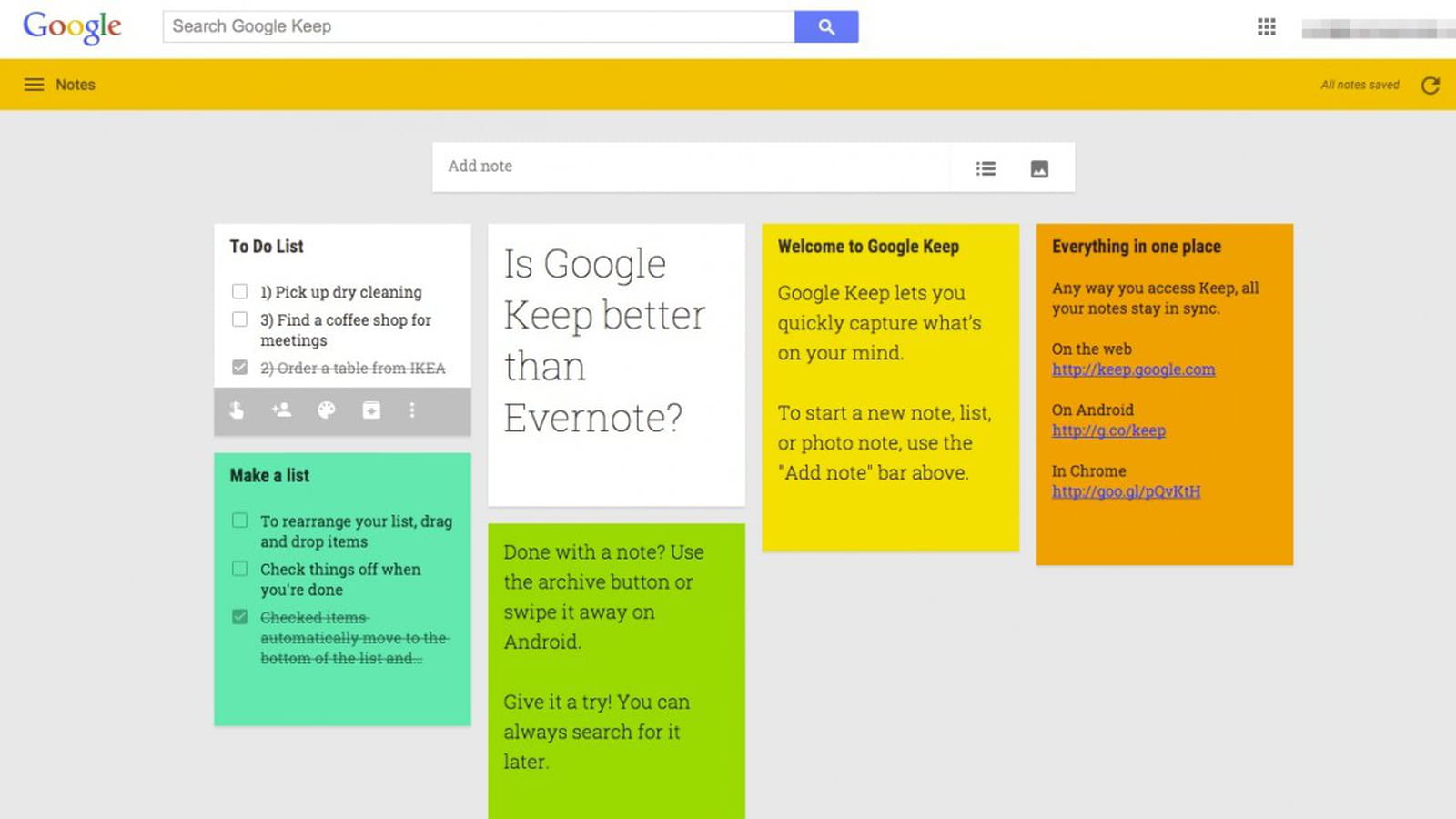Archive the To Do List note

(371, 410)
